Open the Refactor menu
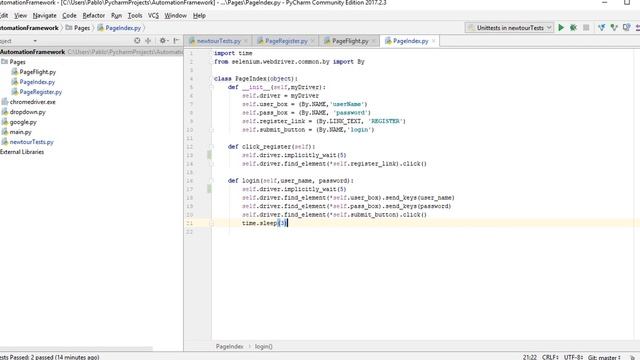Screen dimensions: 640x360 point(93,16)
